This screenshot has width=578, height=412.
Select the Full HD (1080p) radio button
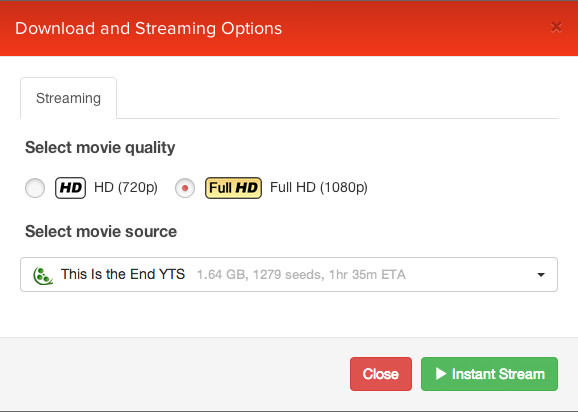click(x=185, y=188)
